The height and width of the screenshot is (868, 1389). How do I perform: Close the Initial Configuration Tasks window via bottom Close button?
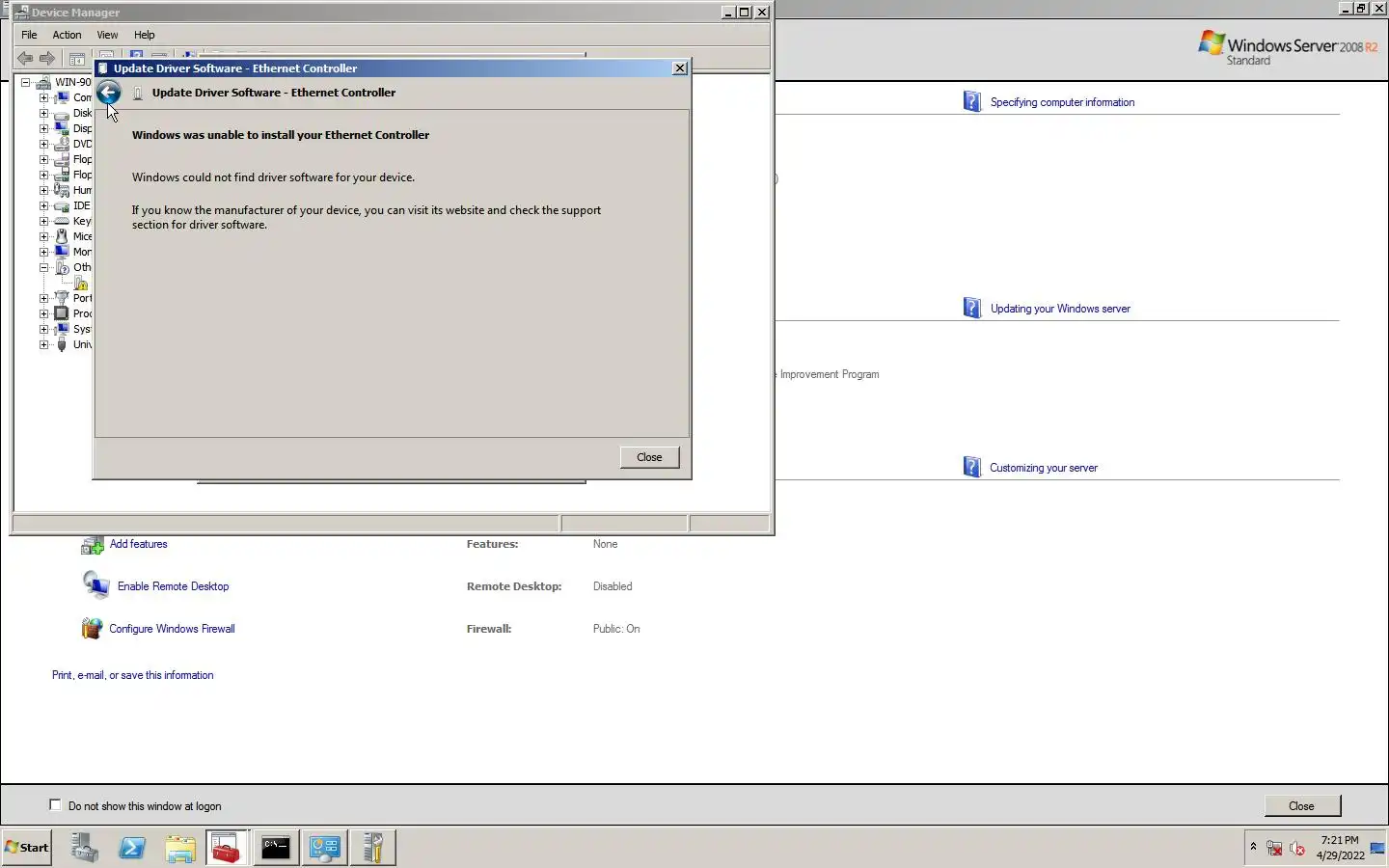(x=1301, y=806)
